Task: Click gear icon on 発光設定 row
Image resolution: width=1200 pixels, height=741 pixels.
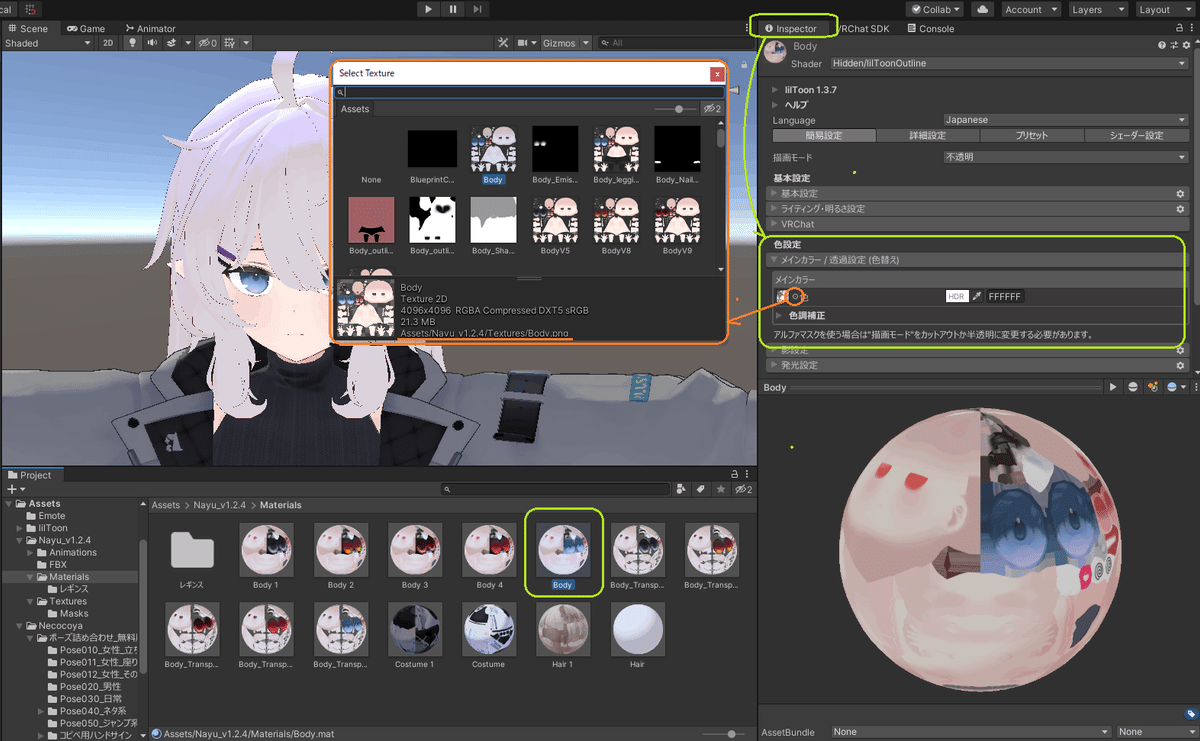Action: (1180, 365)
